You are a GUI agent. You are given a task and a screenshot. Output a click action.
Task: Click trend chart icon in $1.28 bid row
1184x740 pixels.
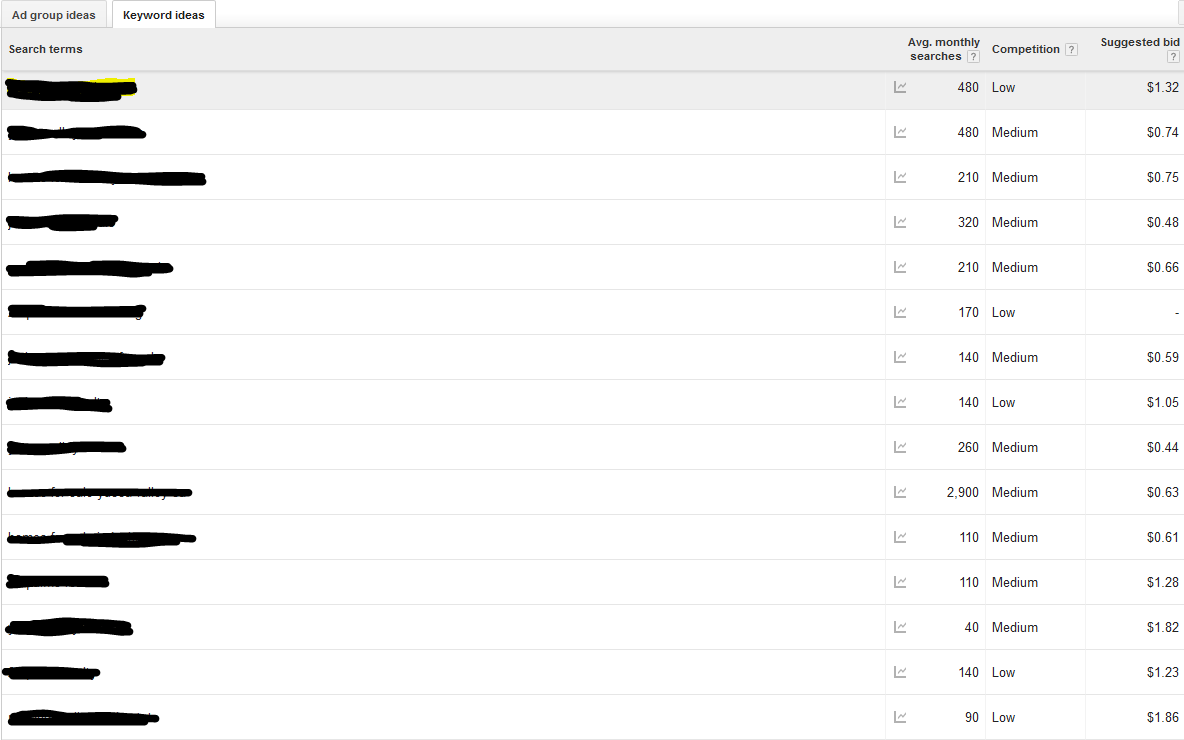coord(900,582)
